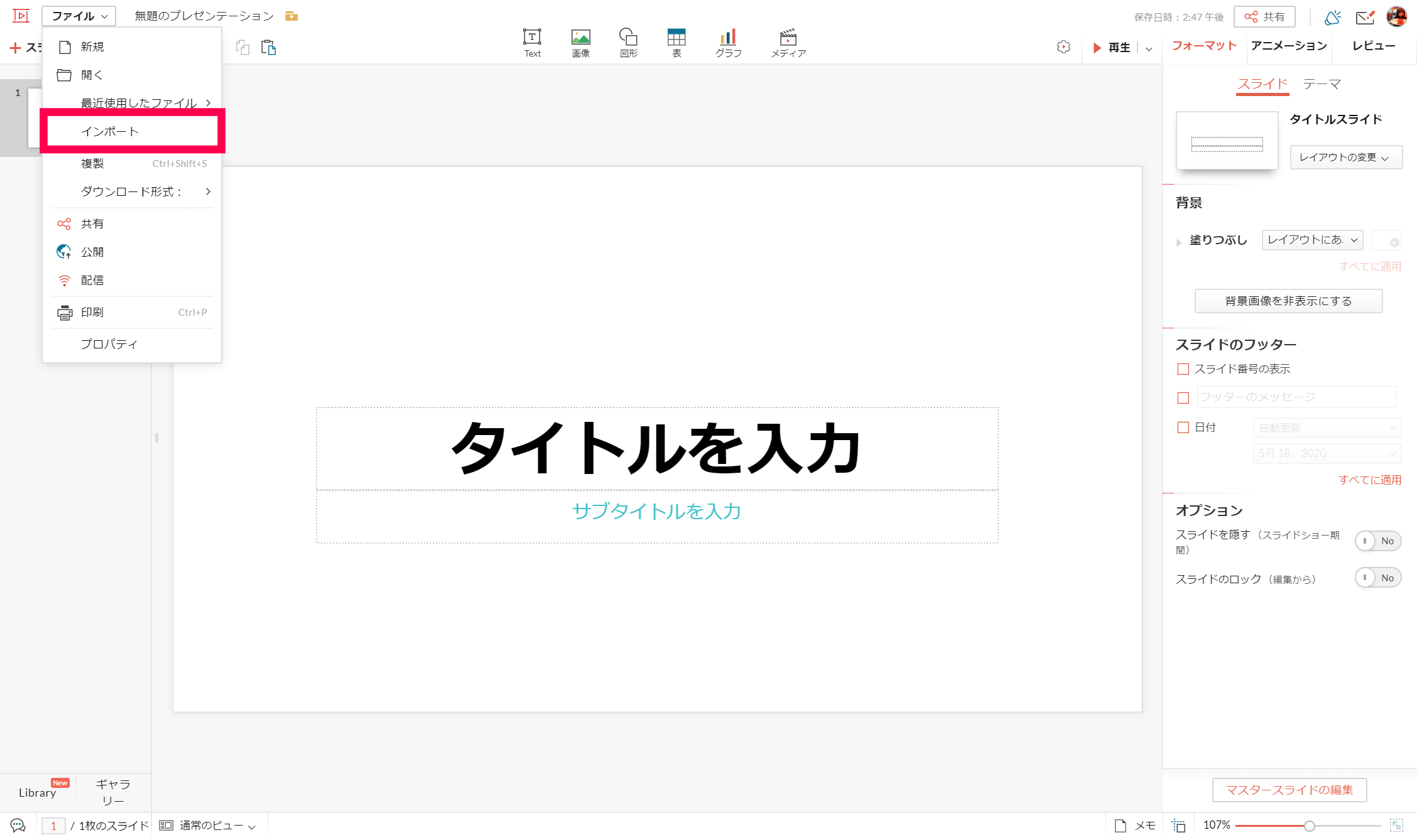This screenshot has width=1417, height=840.
Task: Expand ダウンロード形式 submenu
Action: click(132, 191)
